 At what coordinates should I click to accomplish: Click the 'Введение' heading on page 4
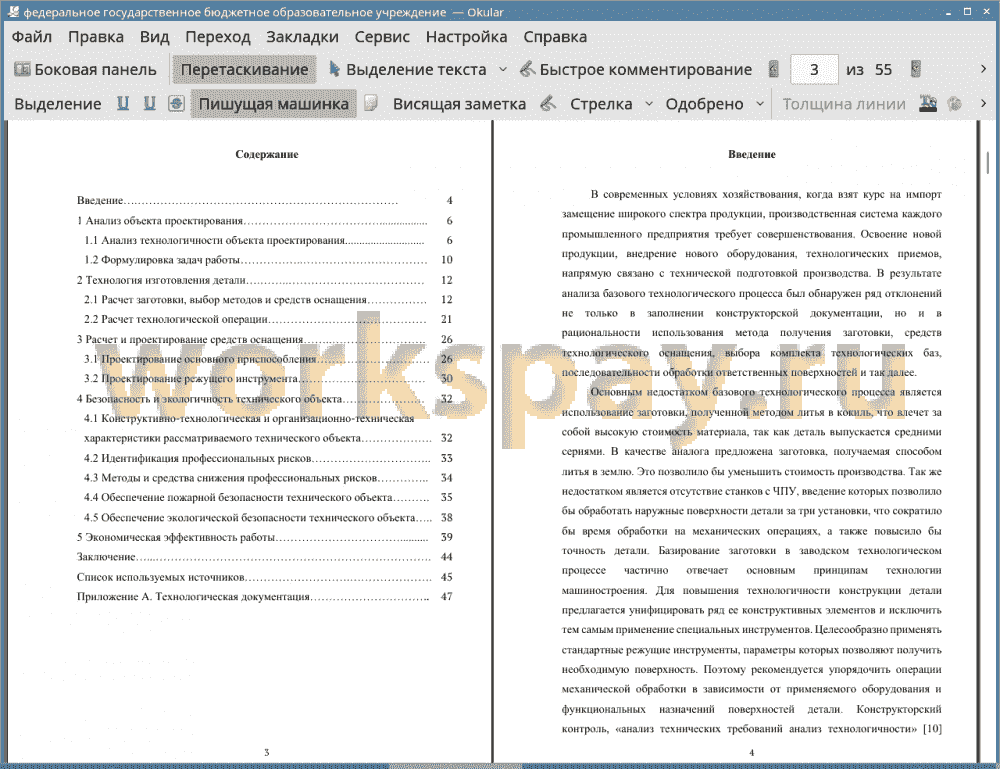point(752,154)
